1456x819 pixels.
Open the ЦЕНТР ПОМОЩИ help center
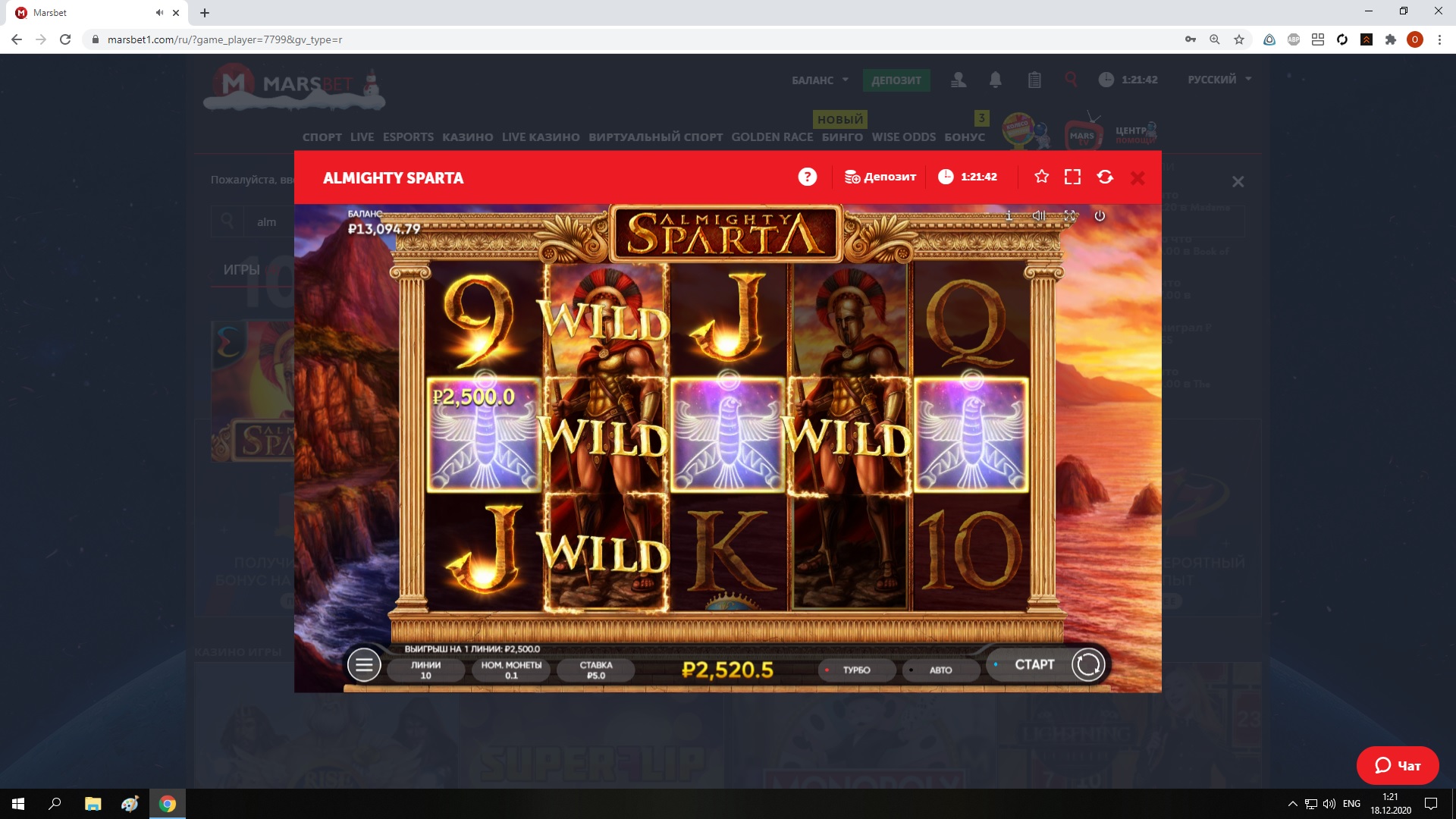pyautogui.click(x=1136, y=133)
